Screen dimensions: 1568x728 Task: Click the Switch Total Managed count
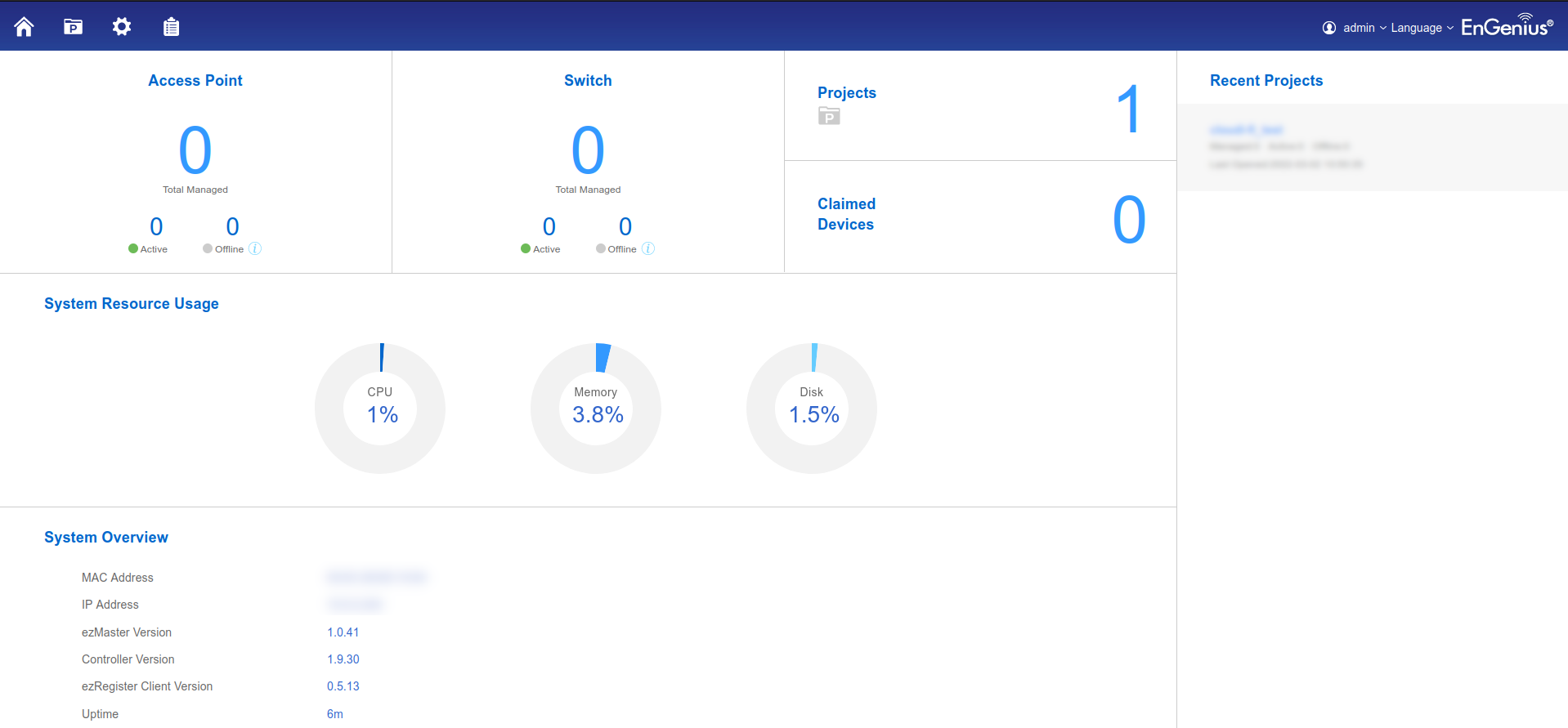(x=588, y=150)
